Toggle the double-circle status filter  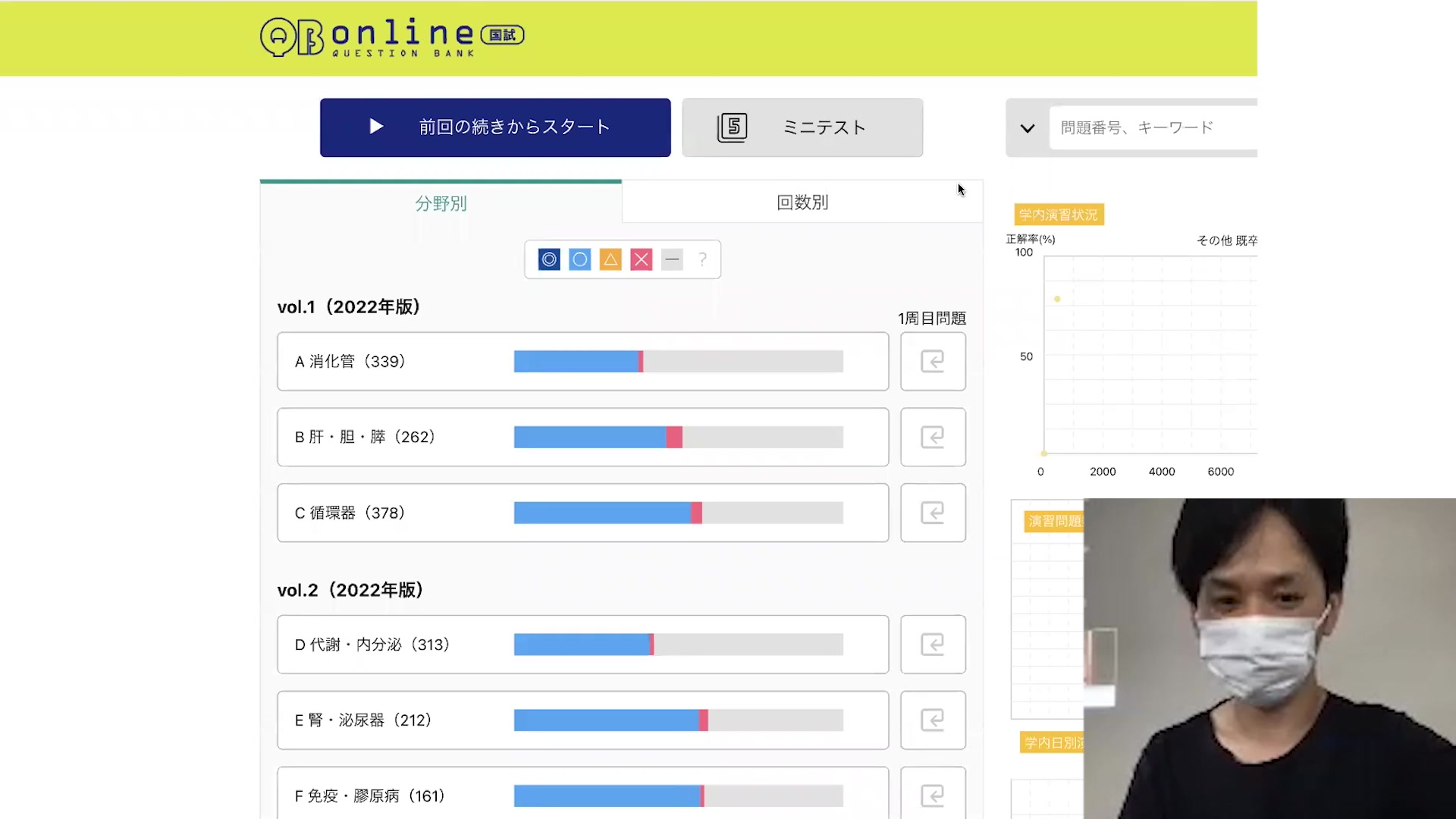(x=549, y=259)
